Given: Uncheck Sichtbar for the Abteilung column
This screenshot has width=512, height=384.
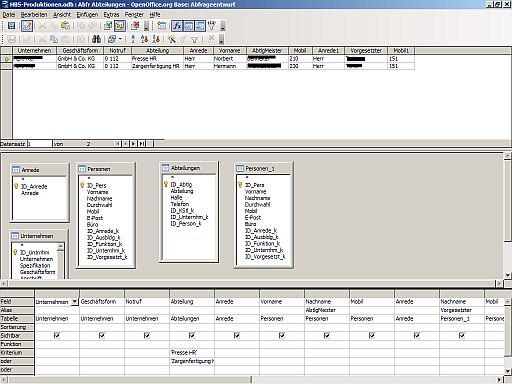Looking at the screenshot, I should tap(192, 335).
